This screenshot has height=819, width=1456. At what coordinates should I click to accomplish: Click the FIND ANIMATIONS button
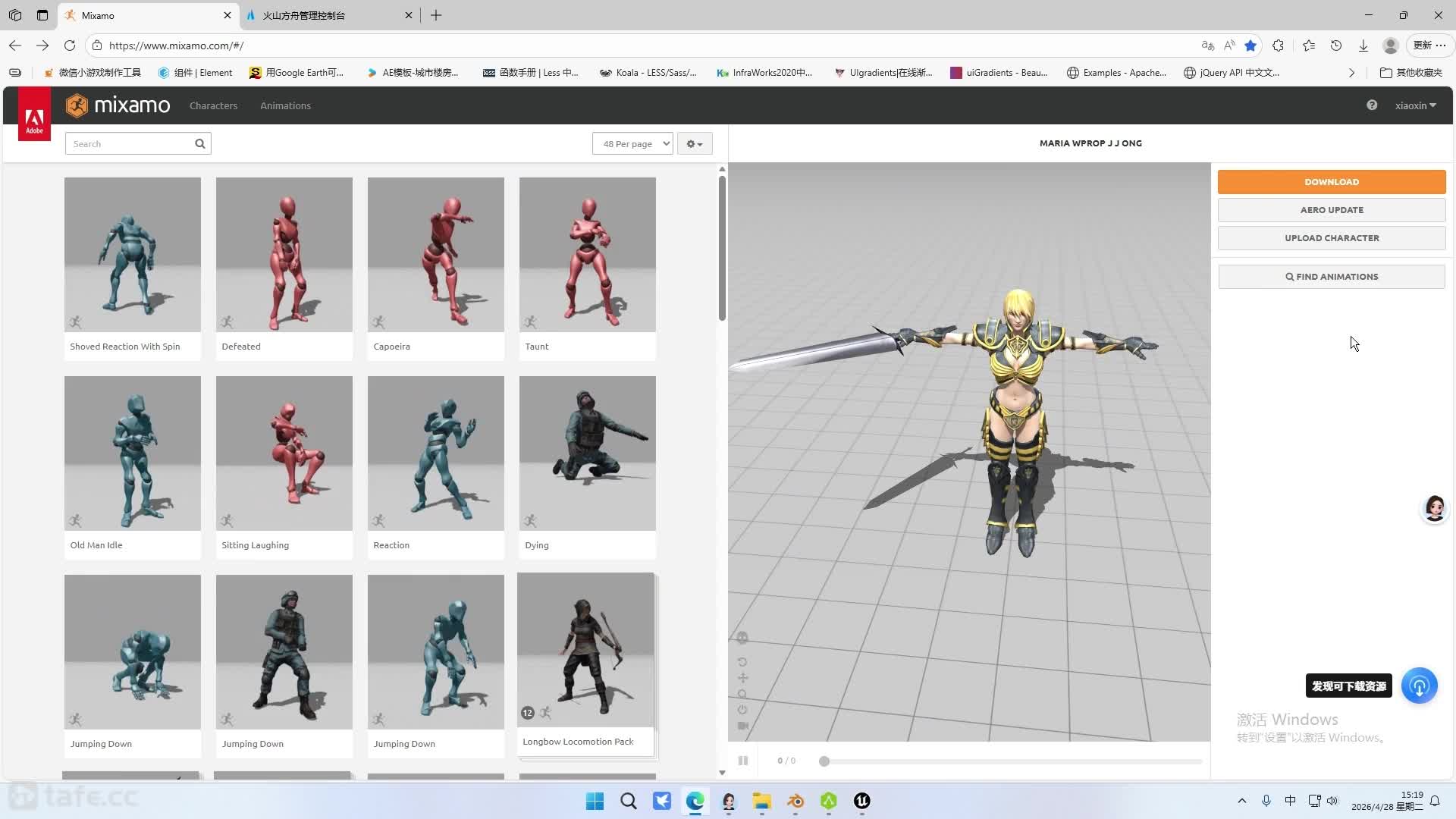click(x=1332, y=277)
